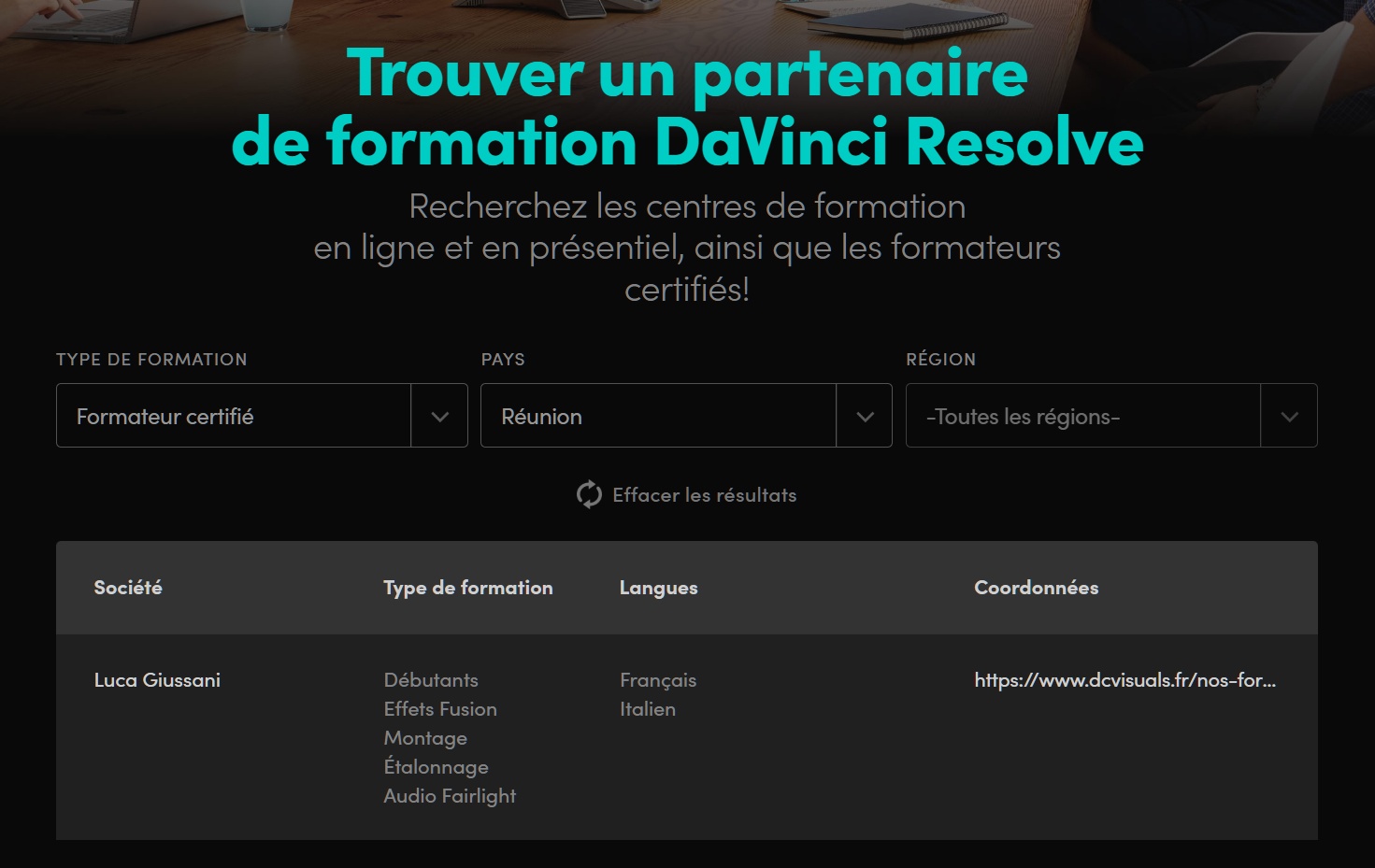Viewport: 1375px width, 868px height.
Task: Click the chevron on the Pays dropdown
Action: coord(864,416)
